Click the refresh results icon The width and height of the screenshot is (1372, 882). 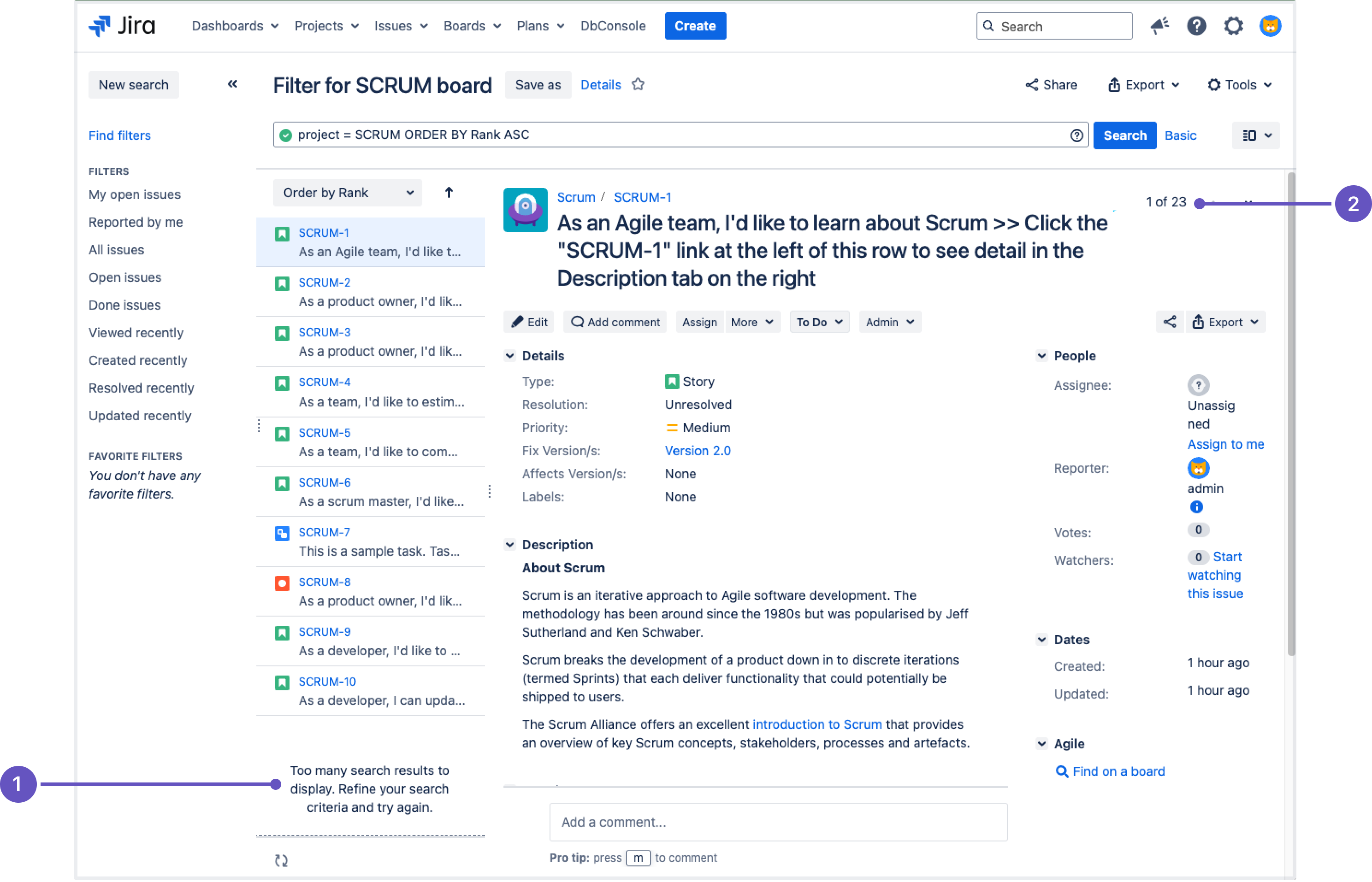(281, 860)
